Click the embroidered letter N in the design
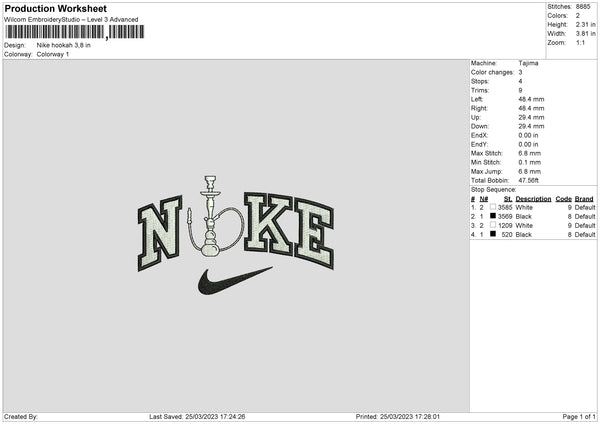Screen dimensions: 600x424 point(160,233)
